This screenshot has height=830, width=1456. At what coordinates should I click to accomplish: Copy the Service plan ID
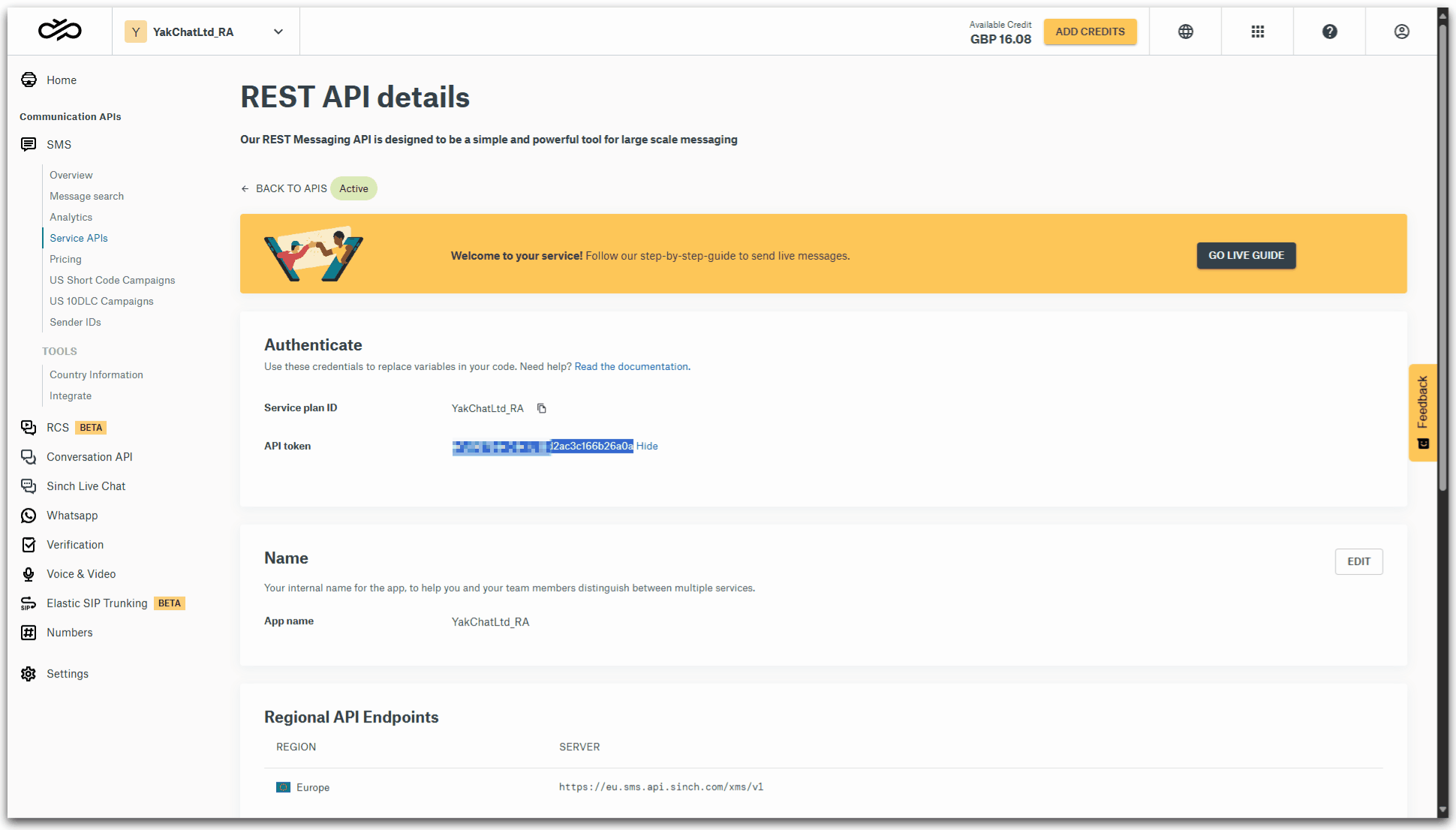click(542, 408)
